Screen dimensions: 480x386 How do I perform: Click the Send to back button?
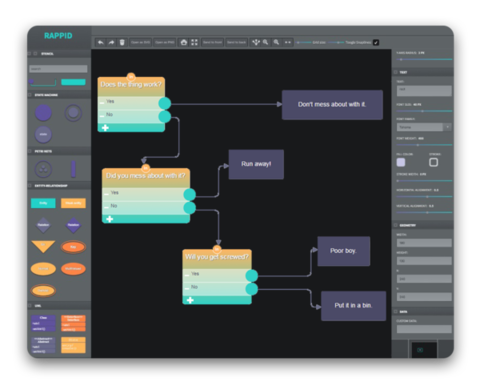pyautogui.click(x=236, y=42)
